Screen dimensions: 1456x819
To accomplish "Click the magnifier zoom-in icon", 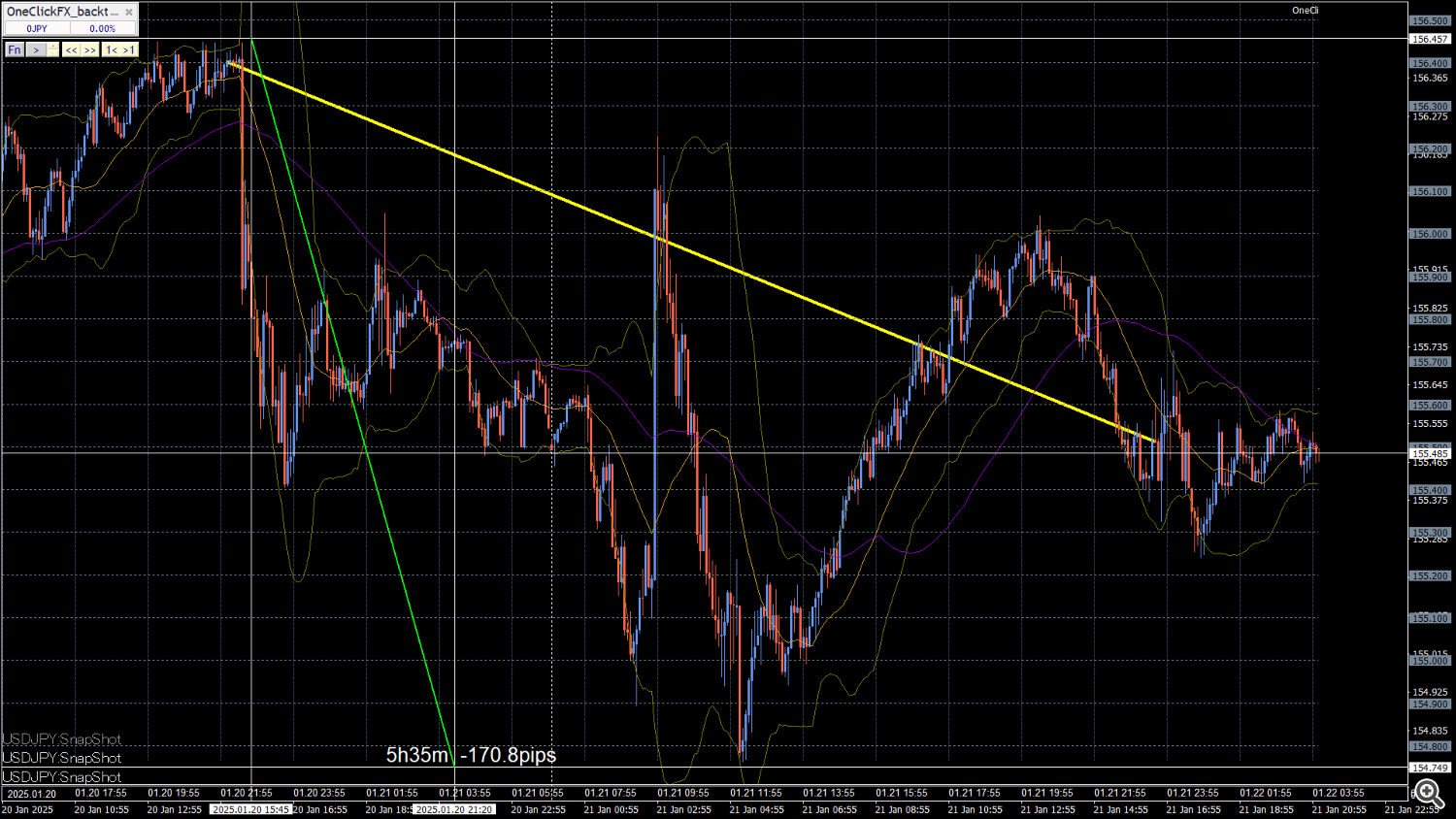I will (1428, 793).
